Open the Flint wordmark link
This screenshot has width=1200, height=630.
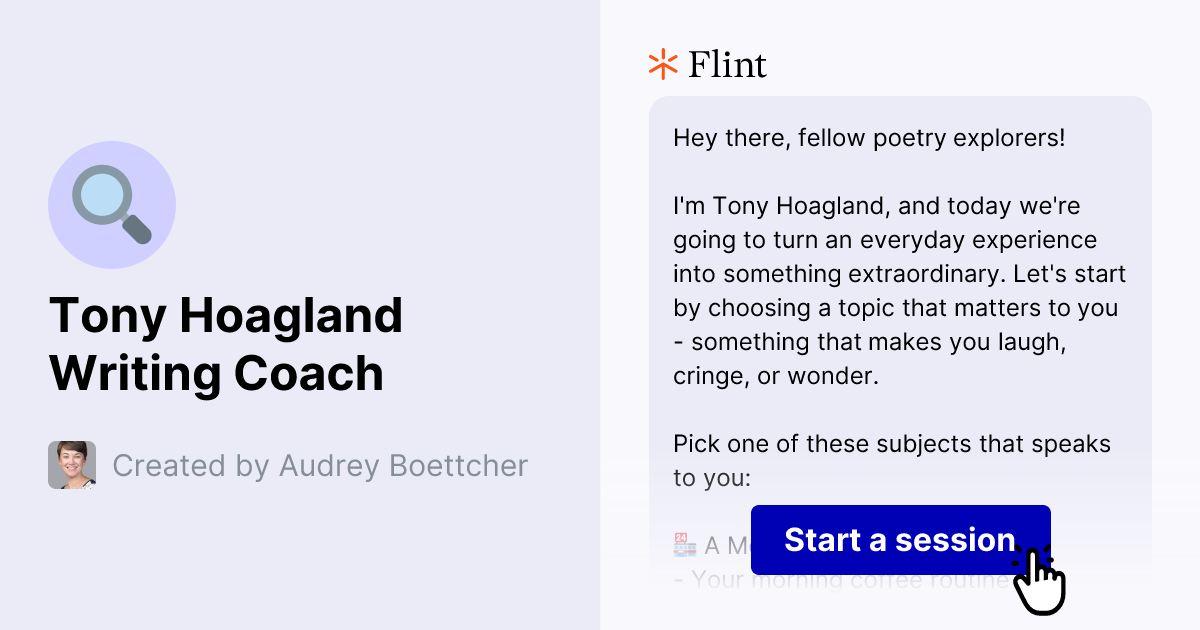(726, 64)
